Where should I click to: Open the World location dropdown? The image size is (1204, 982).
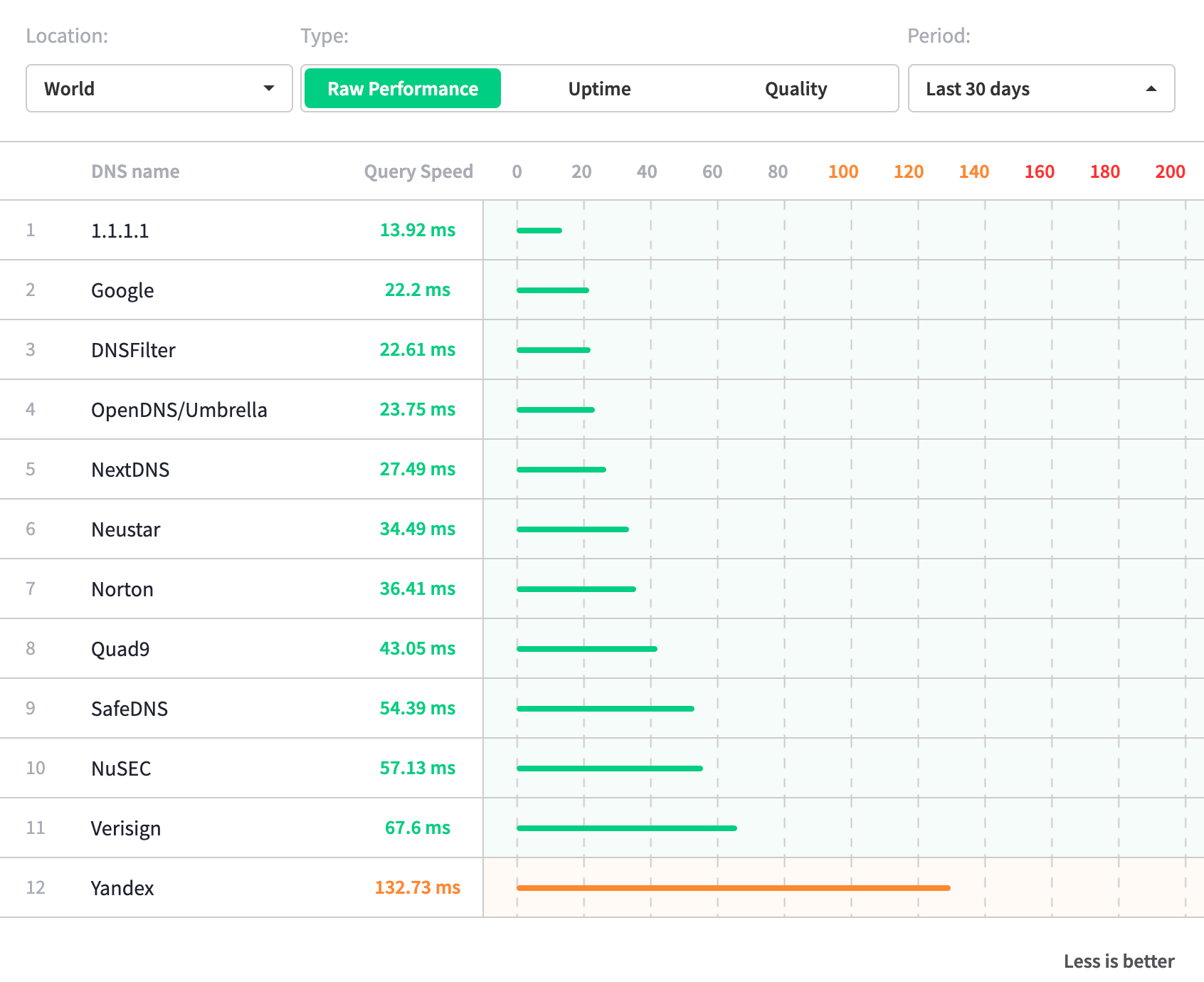click(x=158, y=89)
